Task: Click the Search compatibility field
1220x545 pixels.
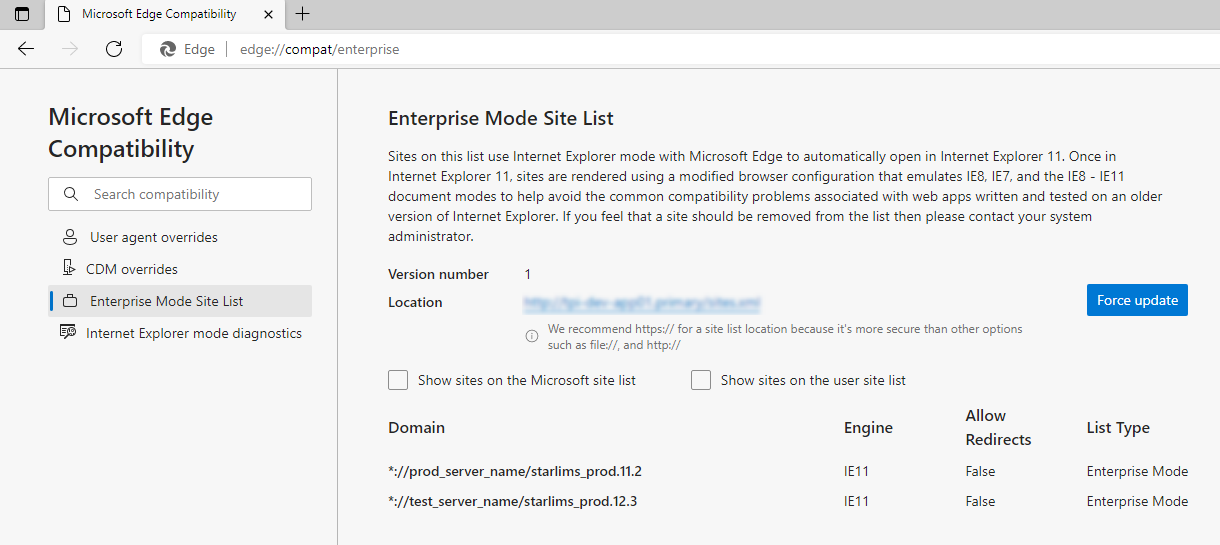Action: (x=180, y=194)
